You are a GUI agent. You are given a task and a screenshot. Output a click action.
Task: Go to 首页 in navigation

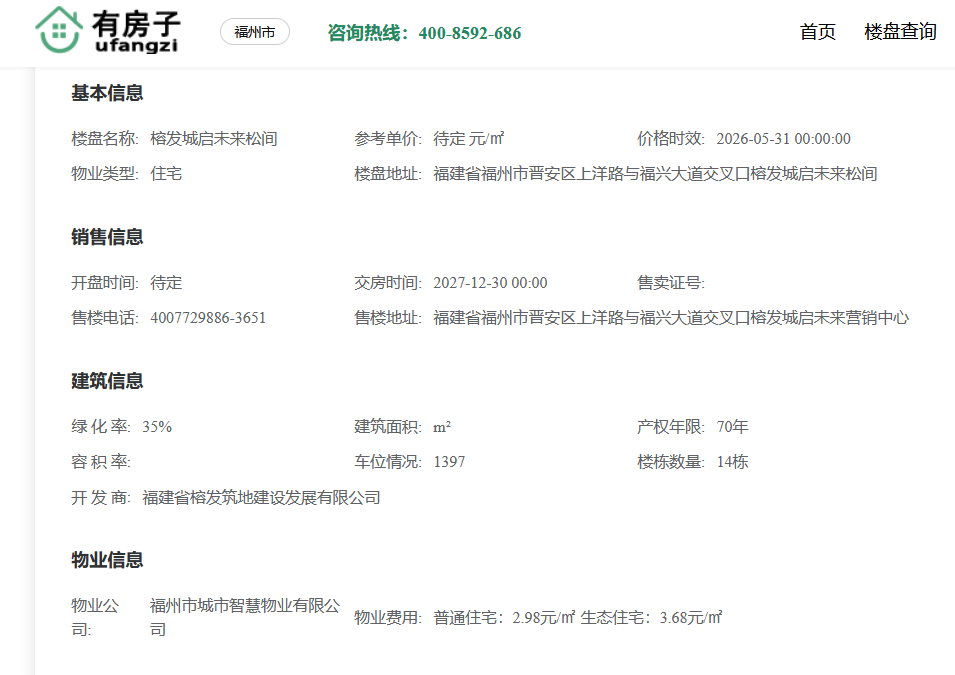817,32
